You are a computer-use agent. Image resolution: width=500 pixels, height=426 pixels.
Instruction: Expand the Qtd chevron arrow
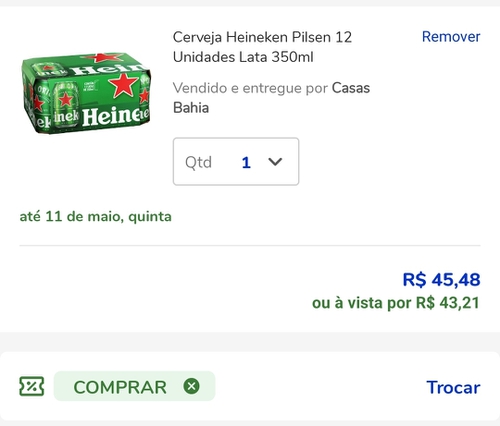pyautogui.click(x=275, y=162)
